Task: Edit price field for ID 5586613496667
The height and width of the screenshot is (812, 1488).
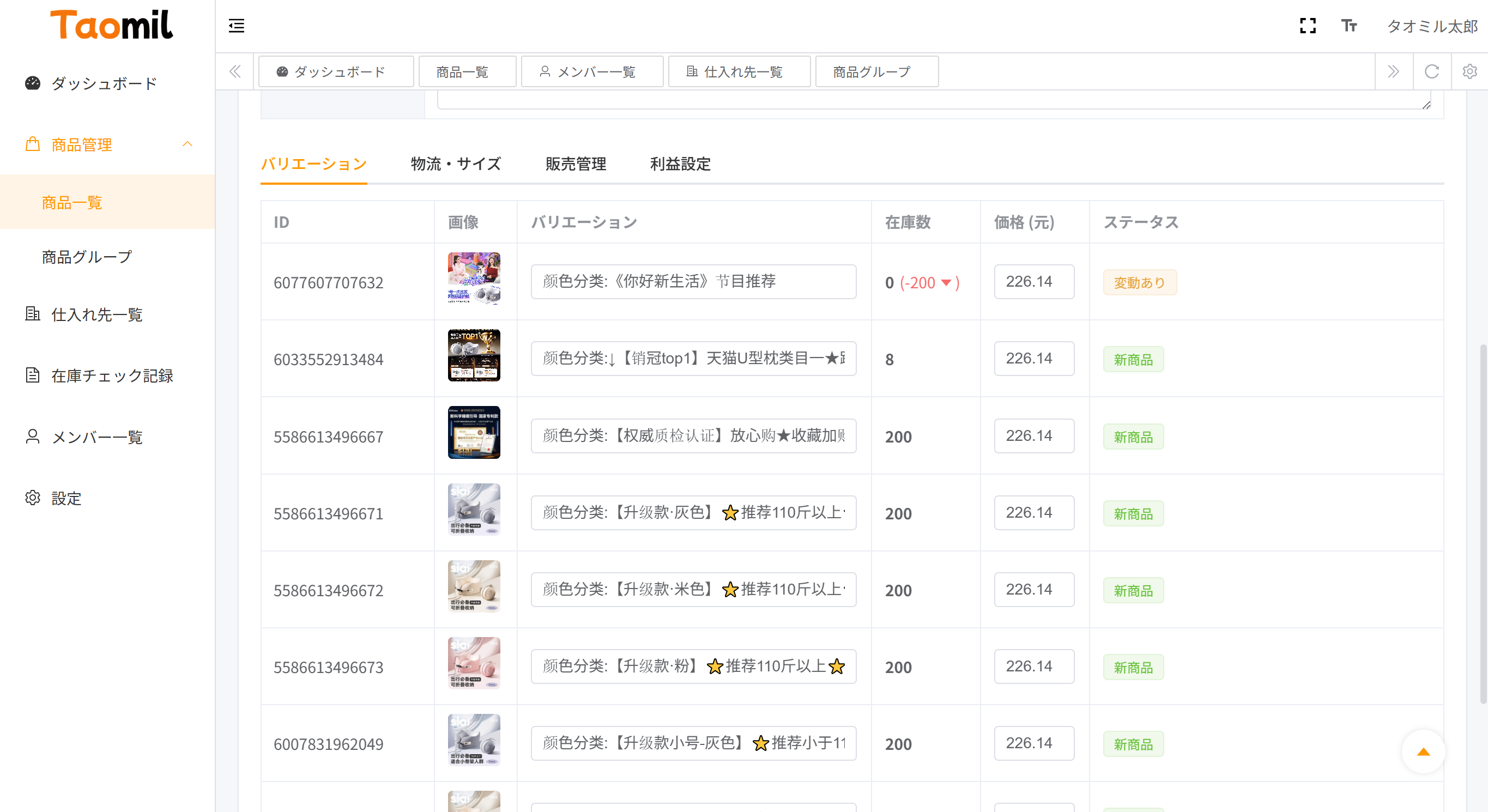Action: [1034, 435]
